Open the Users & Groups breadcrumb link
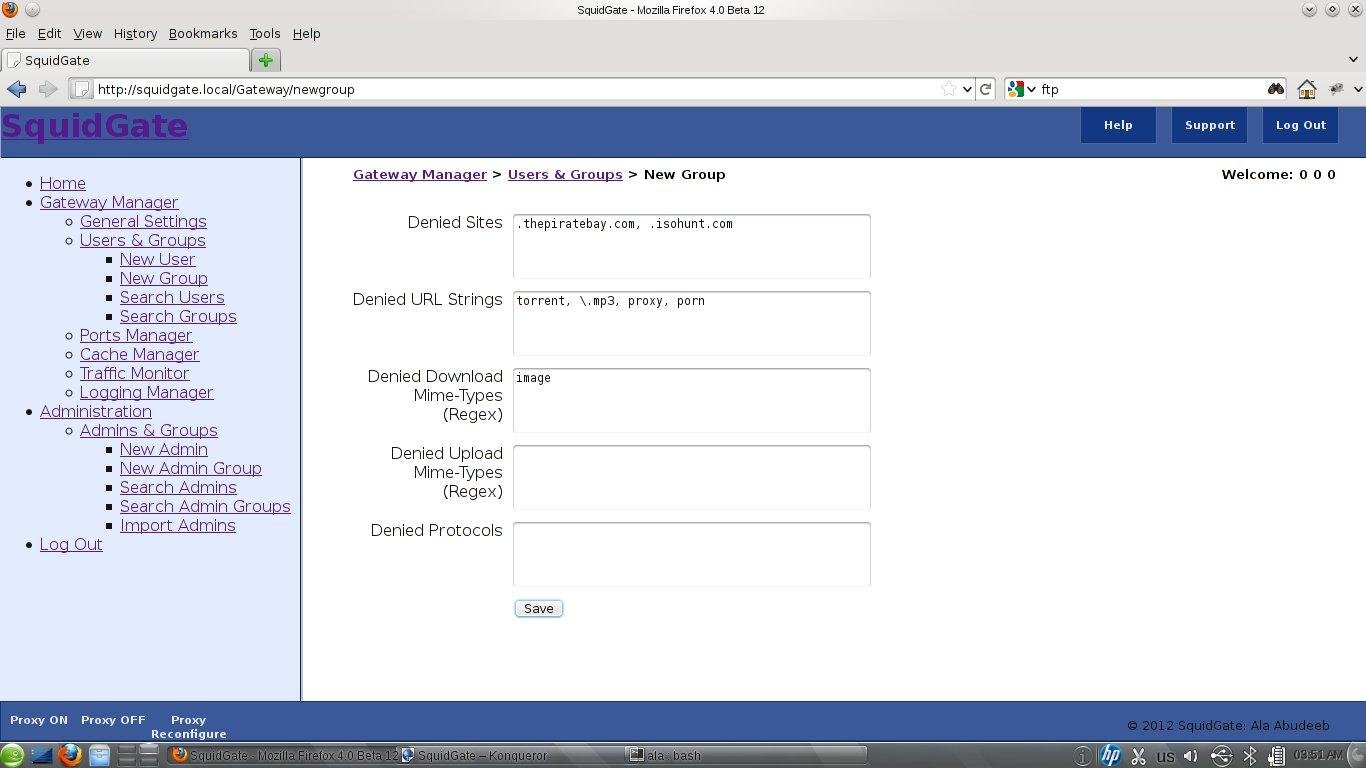The width and height of the screenshot is (1366, 768). (x=565, y=174)
